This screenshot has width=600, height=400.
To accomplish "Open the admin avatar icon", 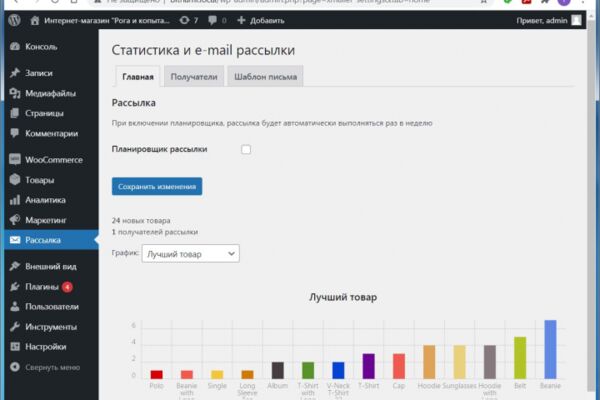I will 576,20.
